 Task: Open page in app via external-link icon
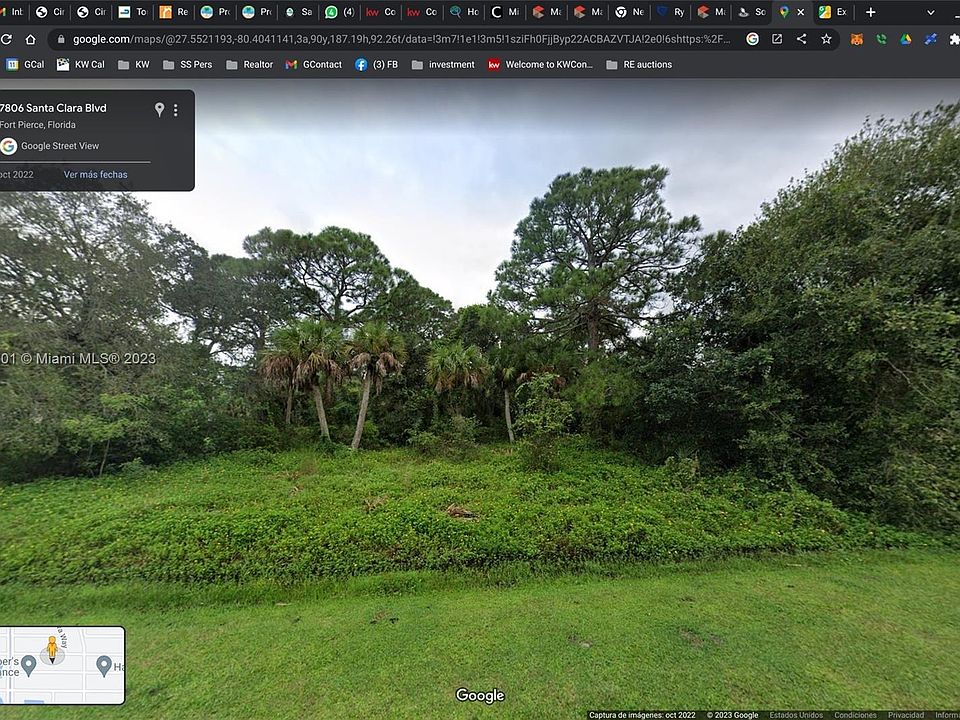[x=777, y=39]
